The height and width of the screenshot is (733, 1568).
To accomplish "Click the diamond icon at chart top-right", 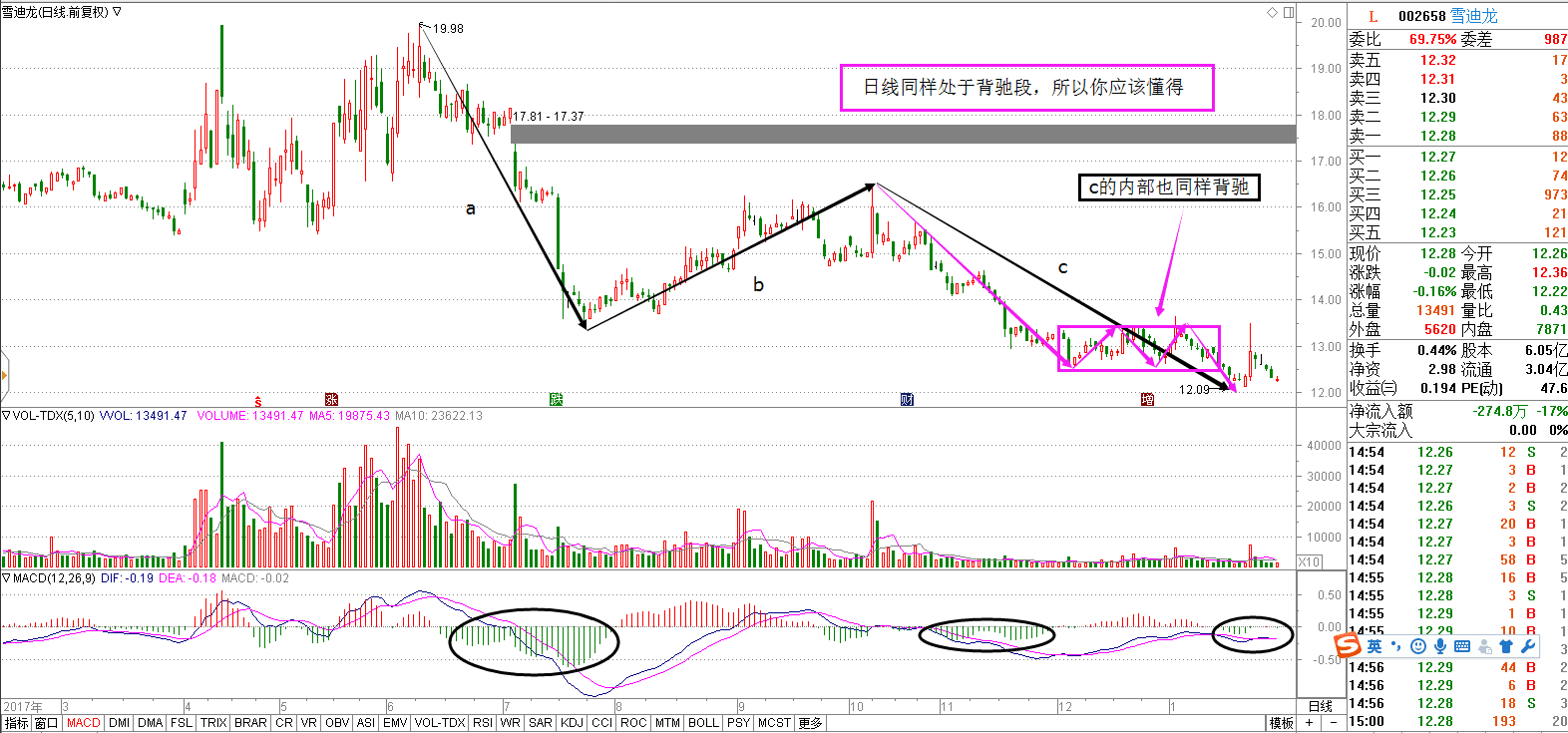I will [x=1272, y=12].
